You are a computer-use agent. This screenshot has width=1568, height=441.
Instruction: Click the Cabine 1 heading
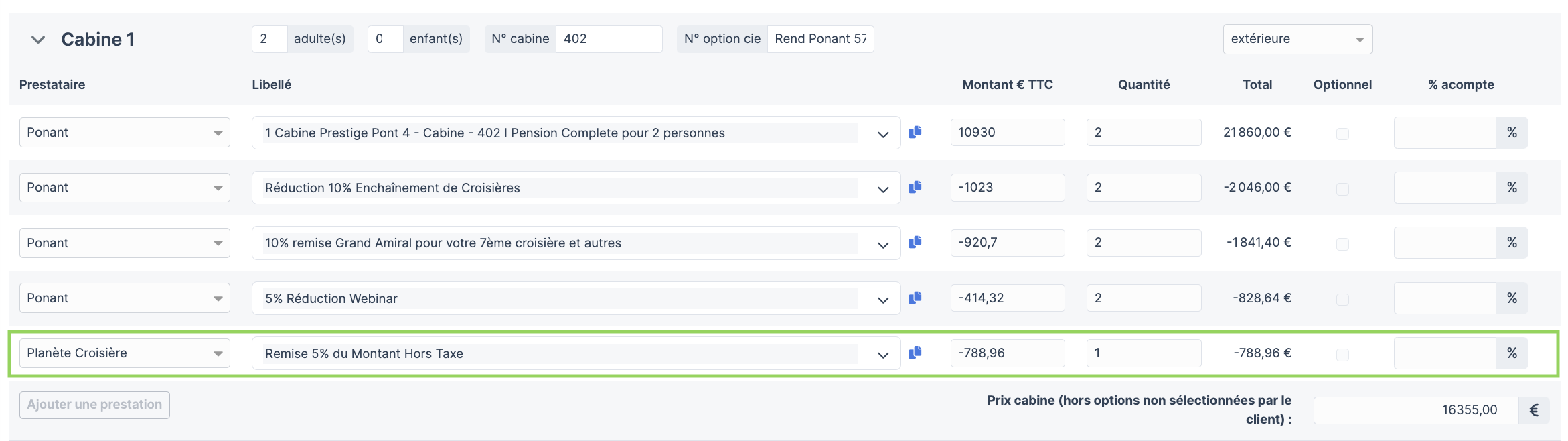click(x=98, y=40)
